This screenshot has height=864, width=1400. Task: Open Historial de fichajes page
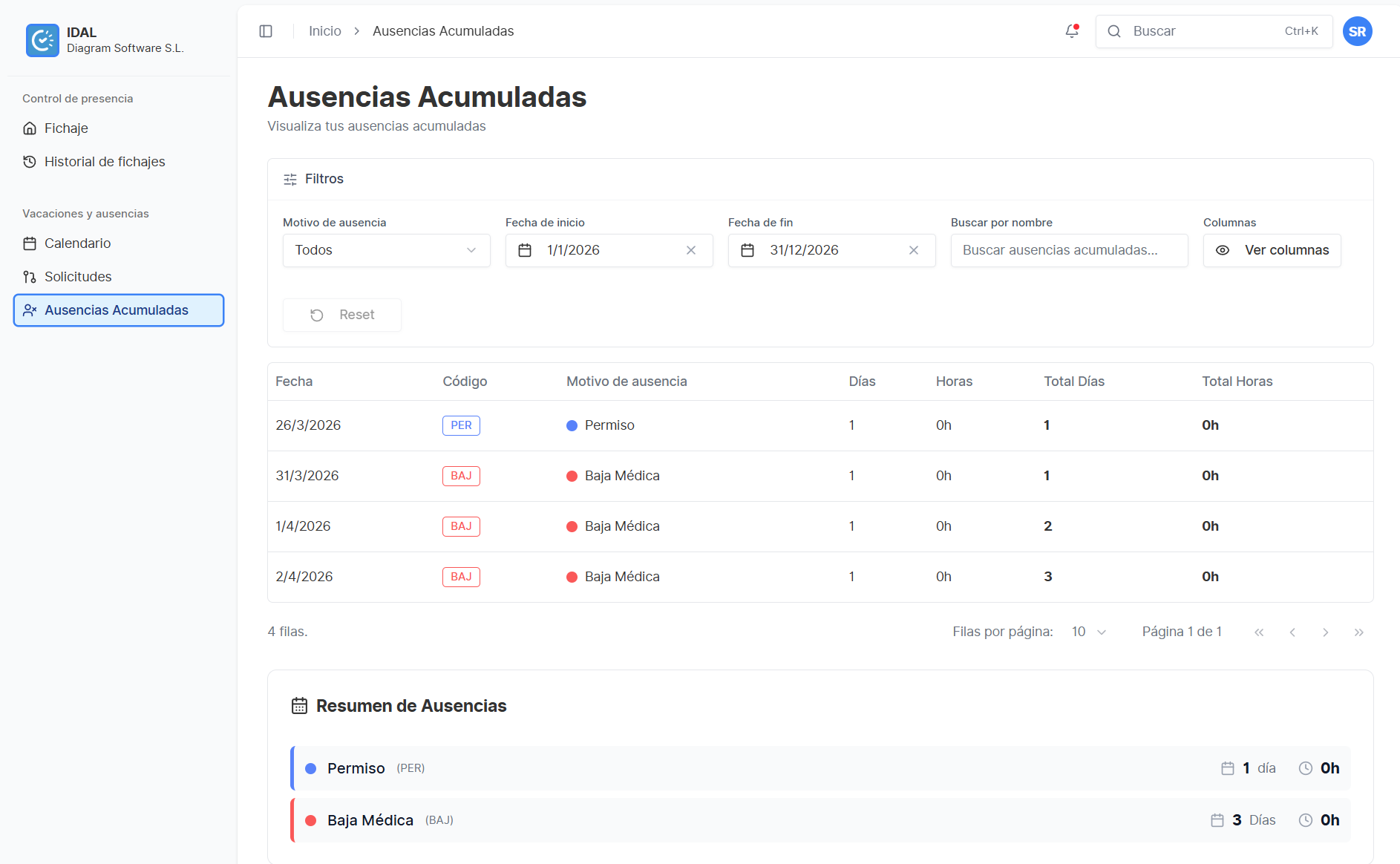click(105, 162)
